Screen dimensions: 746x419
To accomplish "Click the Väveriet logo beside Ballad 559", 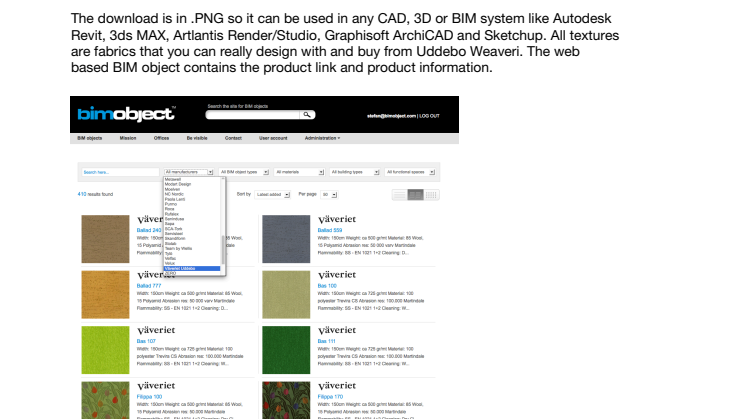I will [x=337, y=219].
